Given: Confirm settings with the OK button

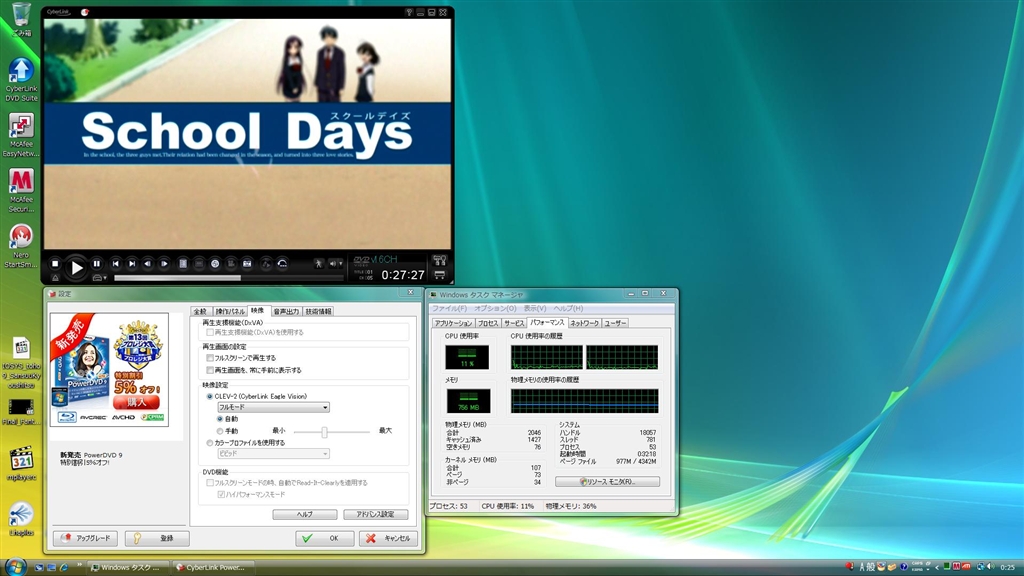Looking at the screenshot, I should [325, 538].
